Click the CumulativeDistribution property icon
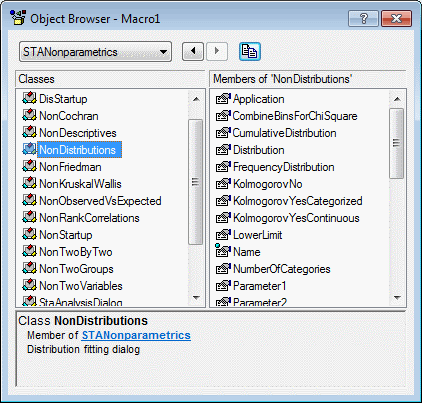 (x=223, y=133)
